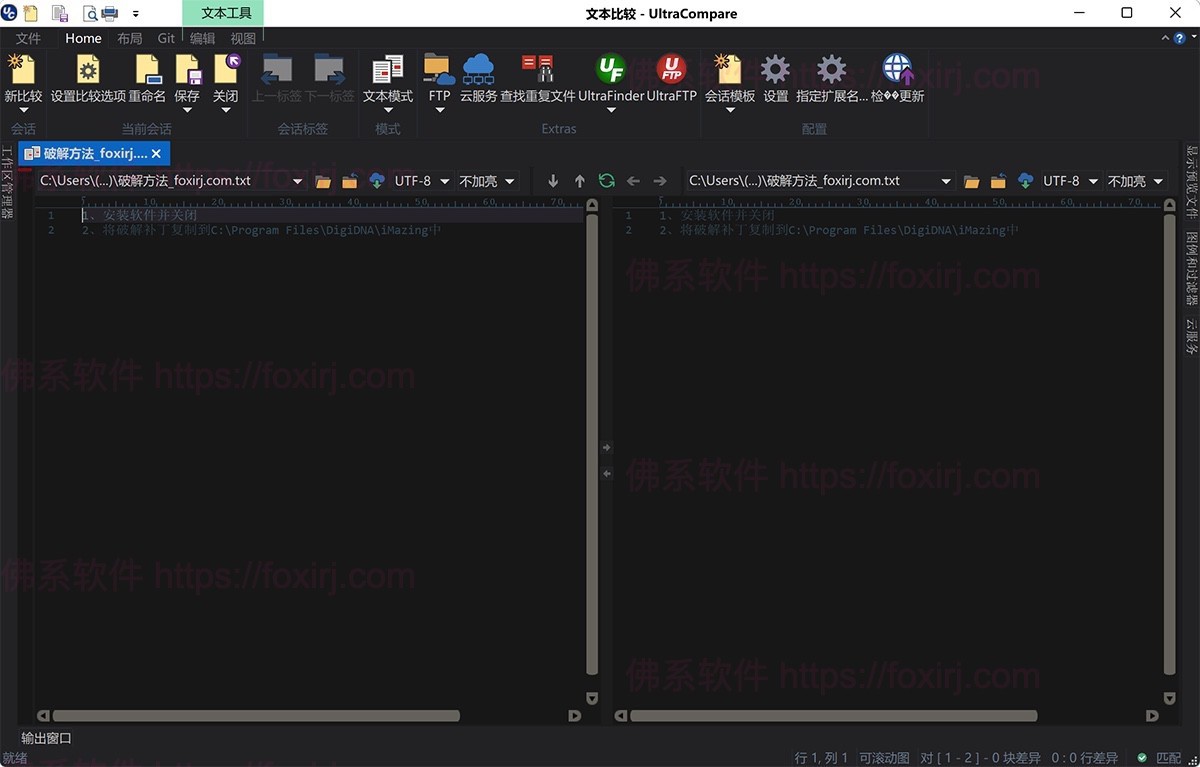Open the 文件 file menu
1200x767 pixels.
[28, 38]
